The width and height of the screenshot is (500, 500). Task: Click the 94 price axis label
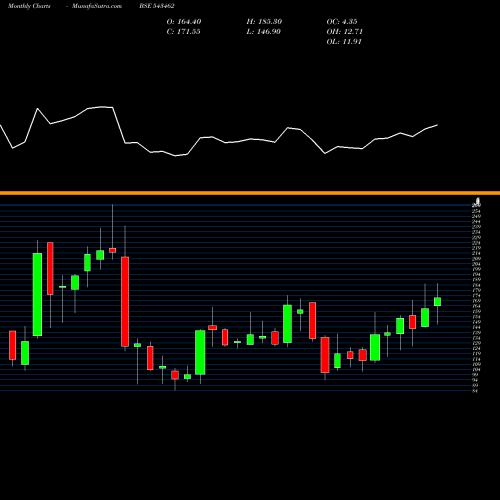point(475,380)
